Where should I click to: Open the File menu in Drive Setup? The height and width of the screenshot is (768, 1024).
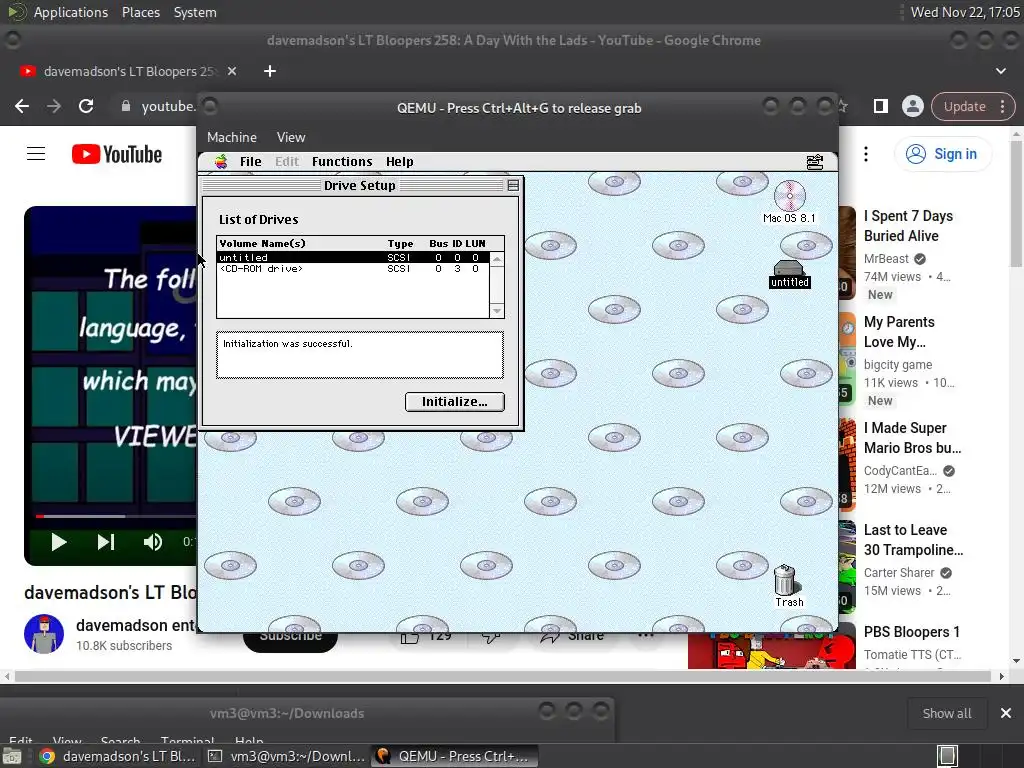[250, 161]
